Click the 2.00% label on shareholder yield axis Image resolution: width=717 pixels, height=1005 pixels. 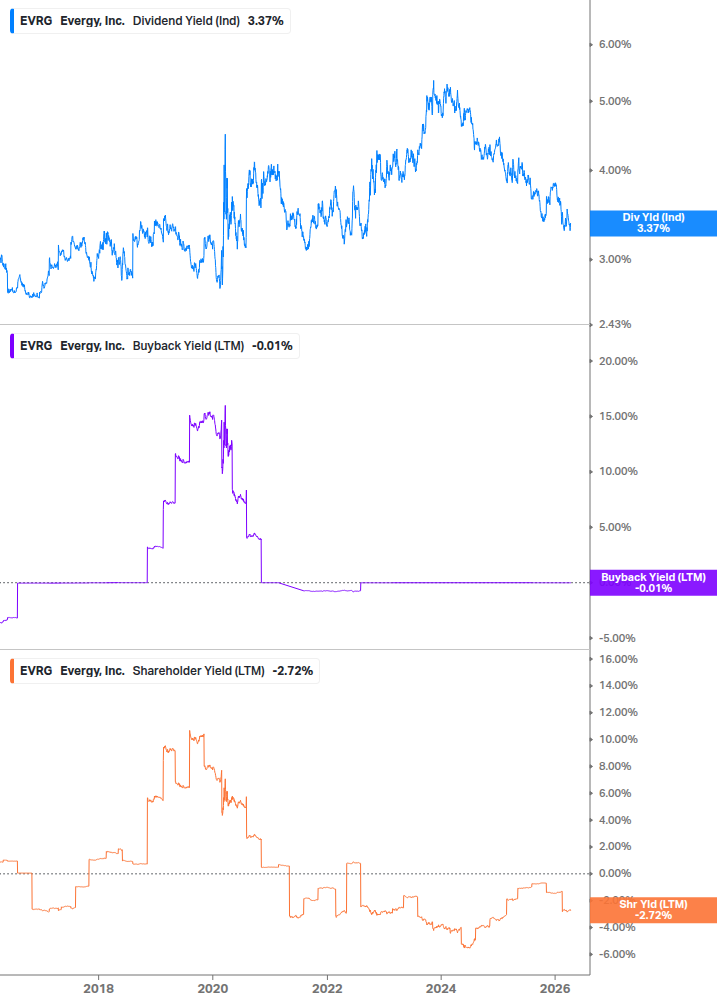pyautogui.click(x=615, y=847)
